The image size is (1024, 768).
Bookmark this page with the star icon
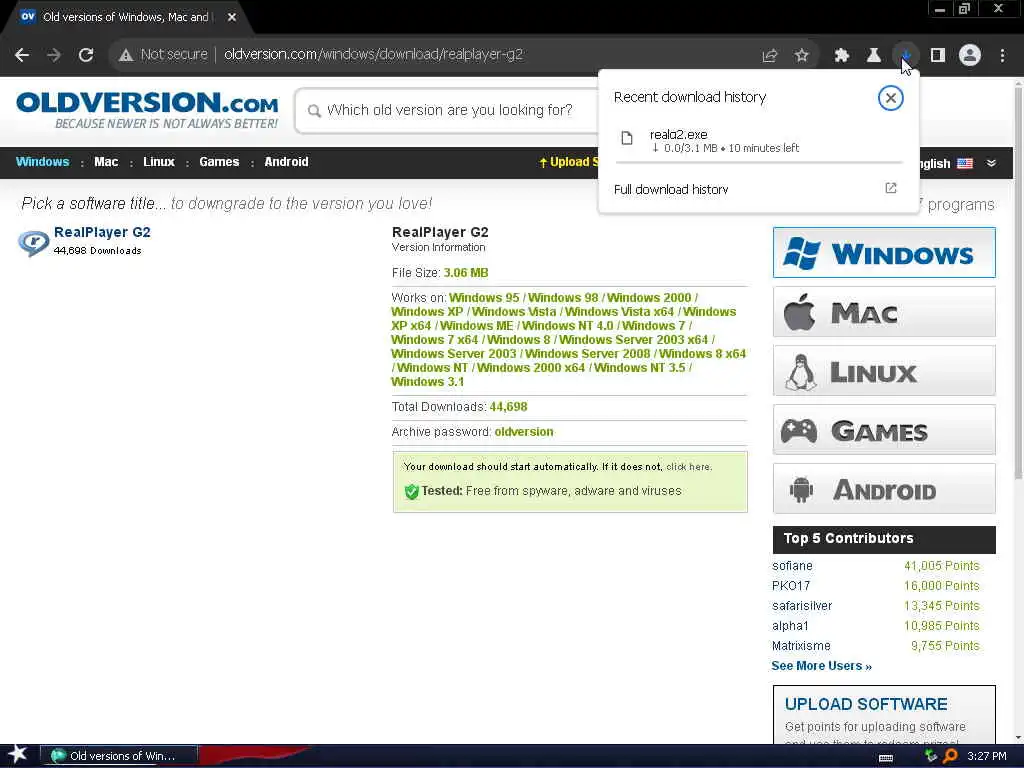coord(802,56)
